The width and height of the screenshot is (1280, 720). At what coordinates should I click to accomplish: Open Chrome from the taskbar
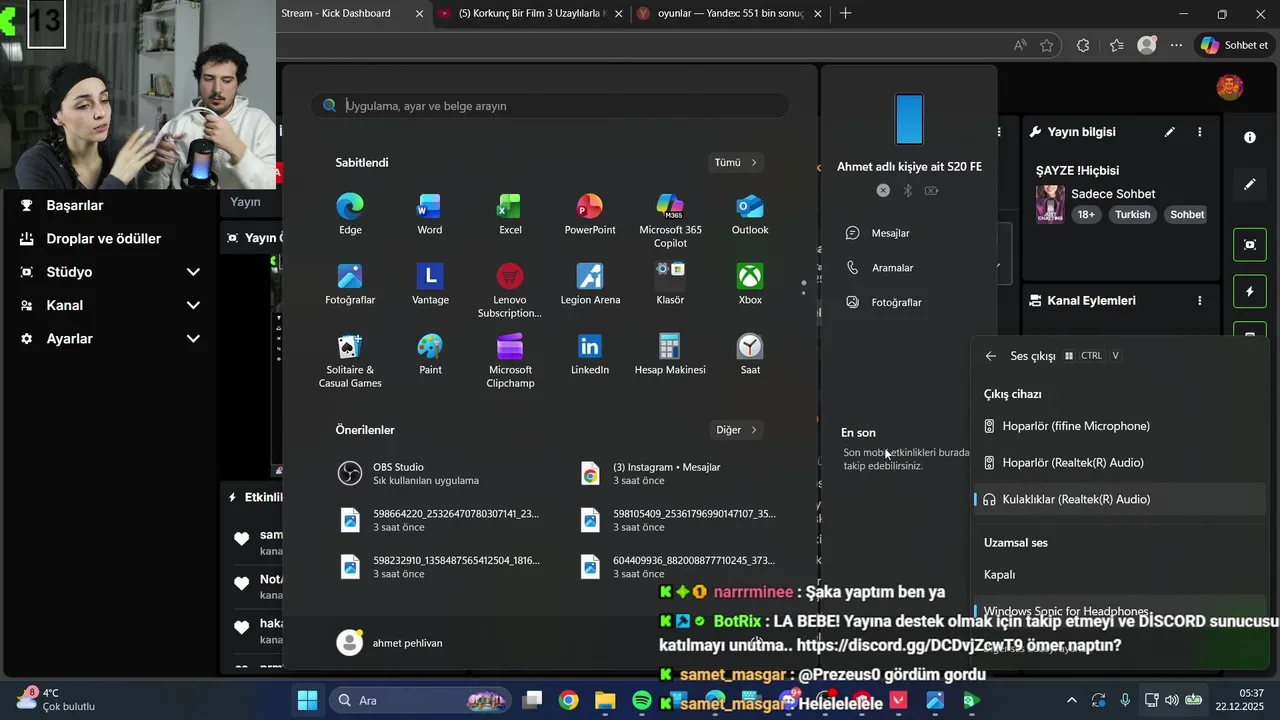pos(568,700)
